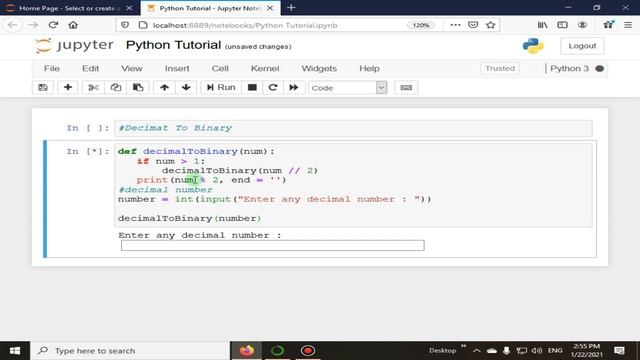Open the Cell menu
This screenshot has width=640, height=360.
220,69
